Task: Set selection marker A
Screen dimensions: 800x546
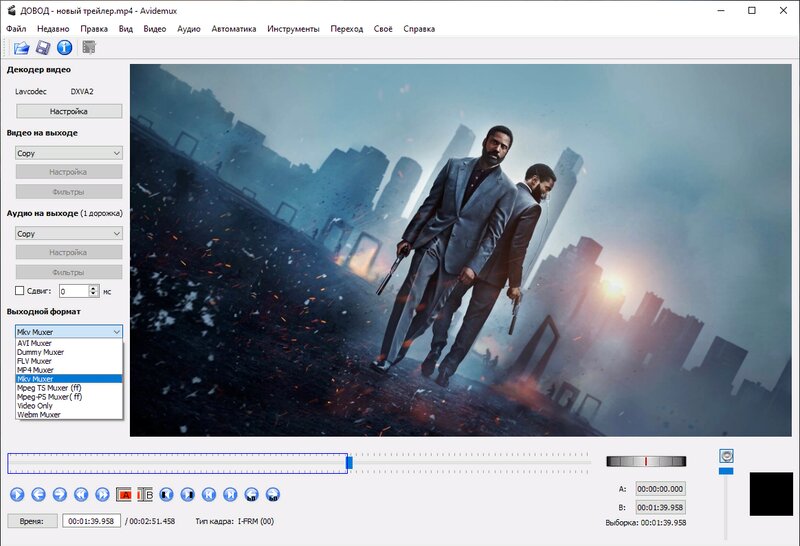Action: pos(124,494)
